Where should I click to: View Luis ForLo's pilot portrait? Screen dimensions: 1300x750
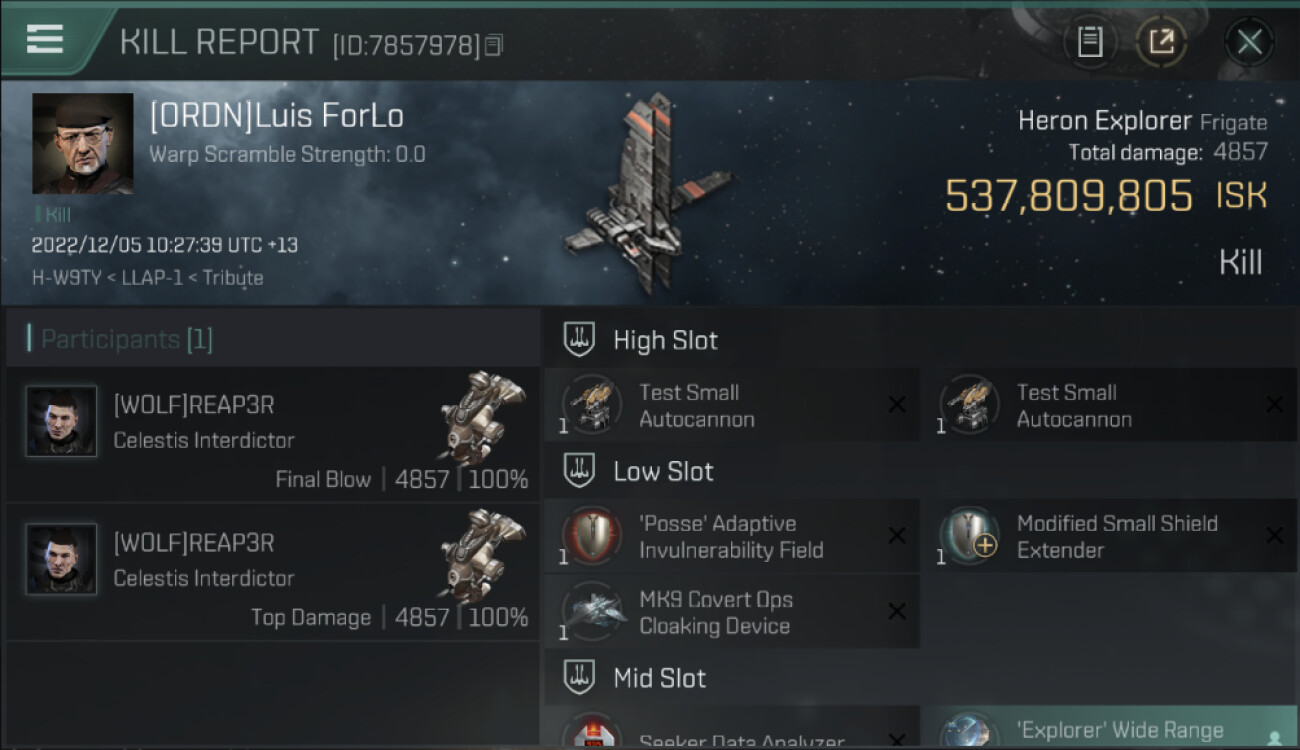(82, 143)
